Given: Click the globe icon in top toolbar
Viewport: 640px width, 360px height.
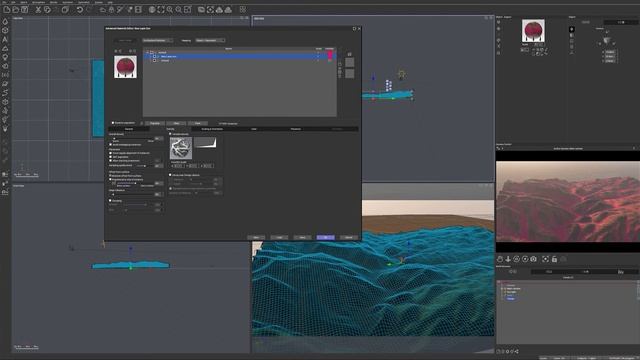Looking at the screenshot, I should [152, 9].
